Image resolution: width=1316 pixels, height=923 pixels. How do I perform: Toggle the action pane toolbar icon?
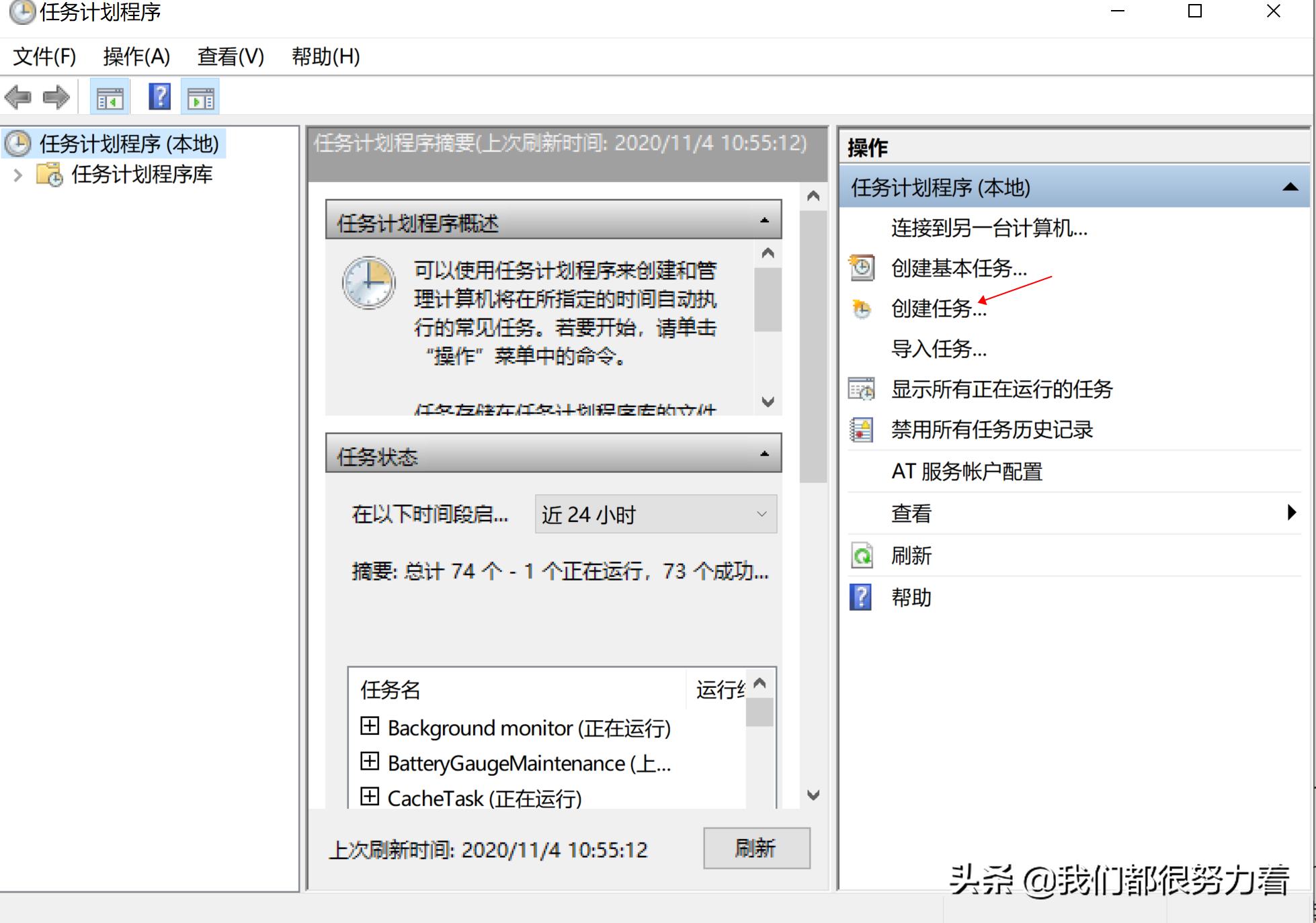coord(200,97)
